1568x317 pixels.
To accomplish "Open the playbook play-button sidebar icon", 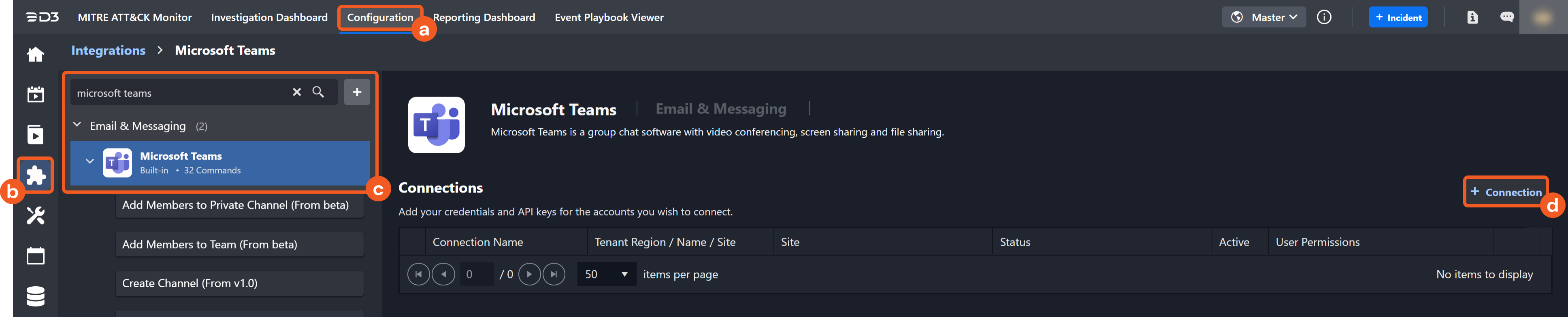I will coord(35,135).
